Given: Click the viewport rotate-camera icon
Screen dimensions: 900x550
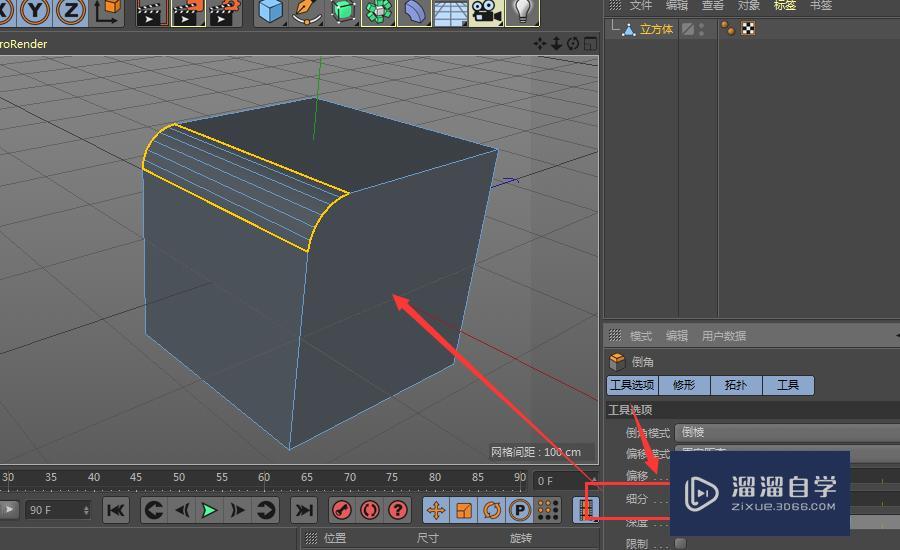Looking at the screenshot, I should pos(573,44).
